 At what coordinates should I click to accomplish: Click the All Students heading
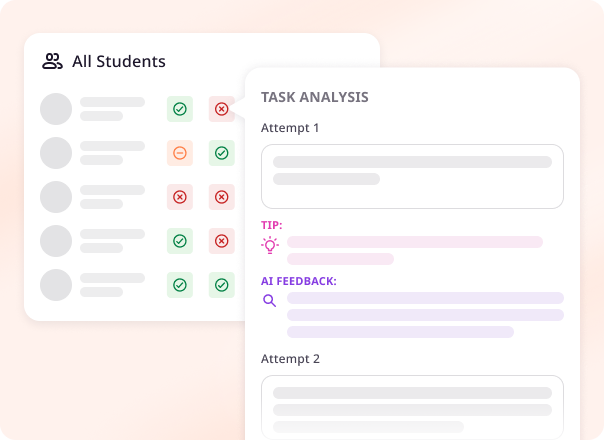click(x=119, y=61)
